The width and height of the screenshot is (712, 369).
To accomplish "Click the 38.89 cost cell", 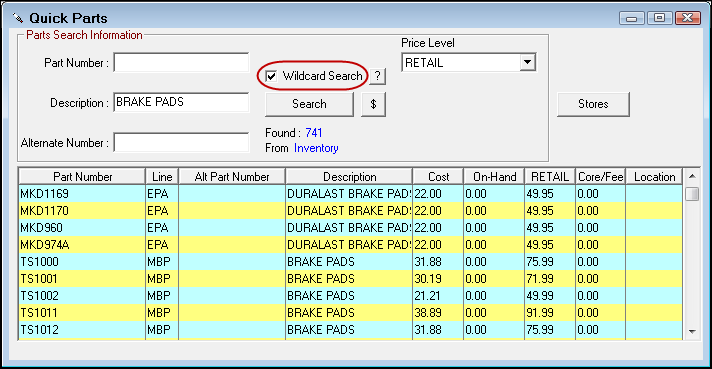I will 438,313.
